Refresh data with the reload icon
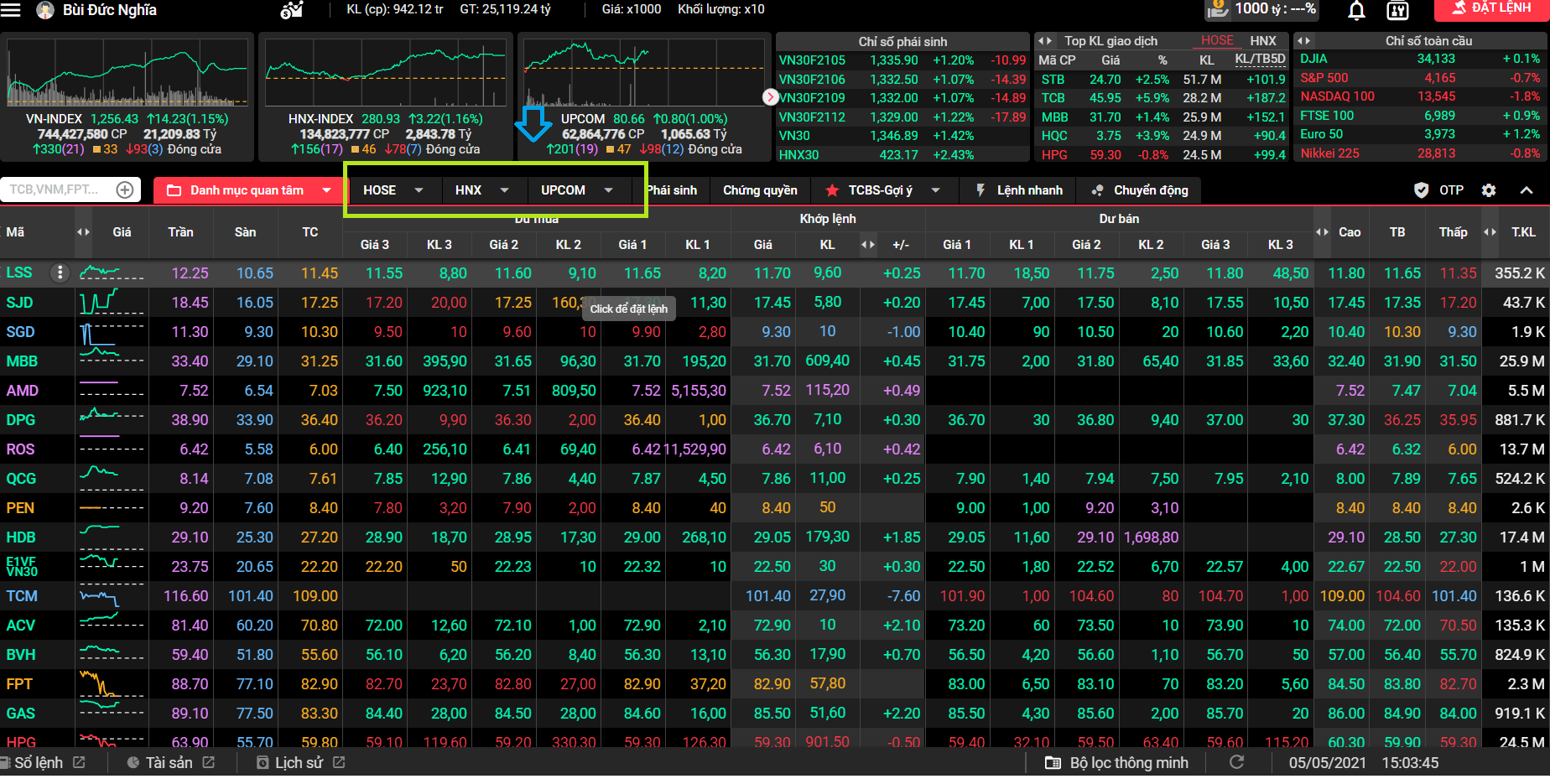The height and width of the screenshot is (784, 1550). coord(1236,762)
